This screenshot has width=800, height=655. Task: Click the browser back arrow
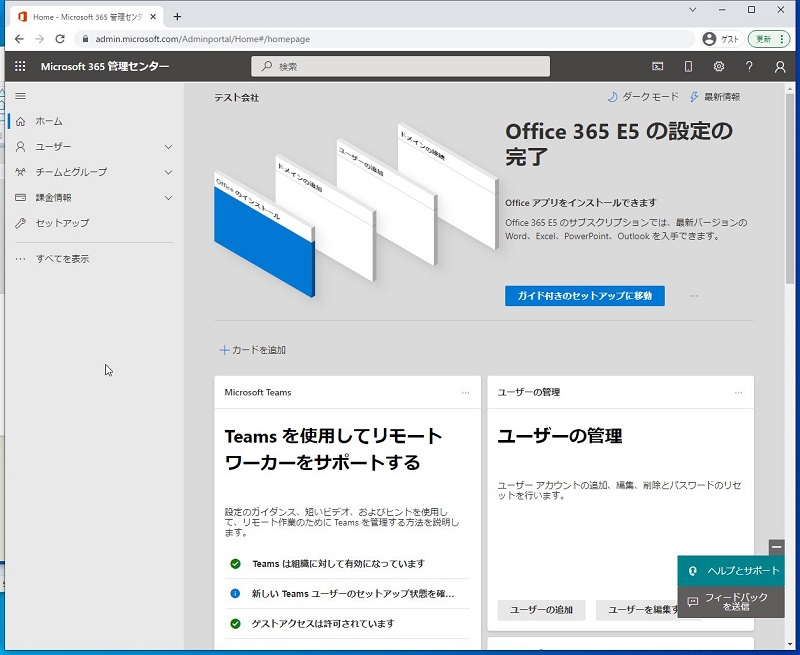point(19,39)
